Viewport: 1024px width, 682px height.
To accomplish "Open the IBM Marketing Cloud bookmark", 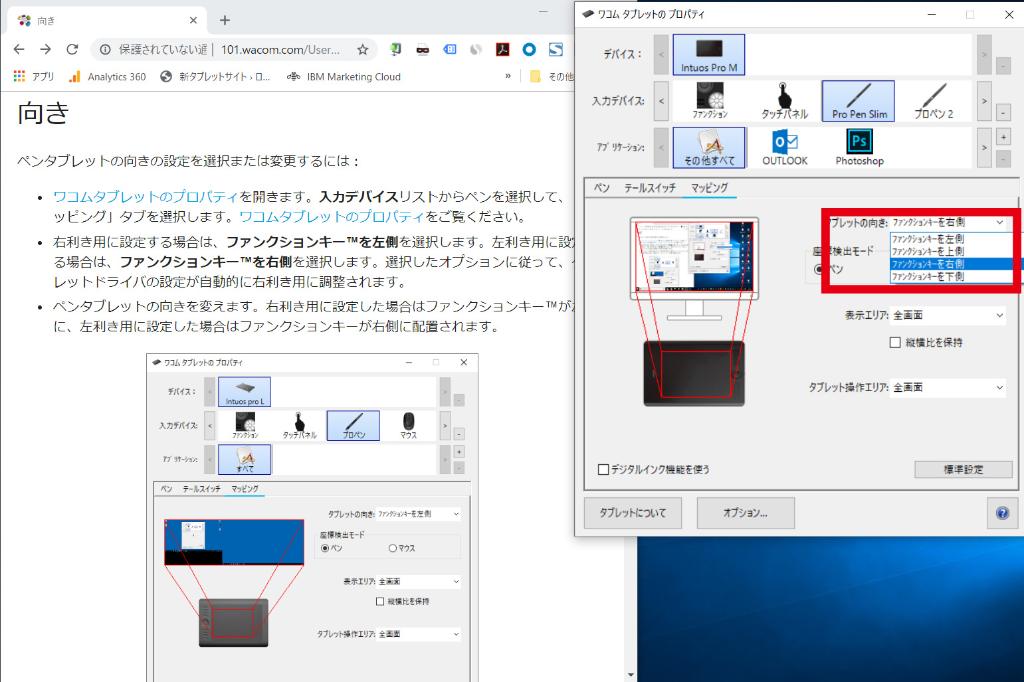I will coord(344,76).
